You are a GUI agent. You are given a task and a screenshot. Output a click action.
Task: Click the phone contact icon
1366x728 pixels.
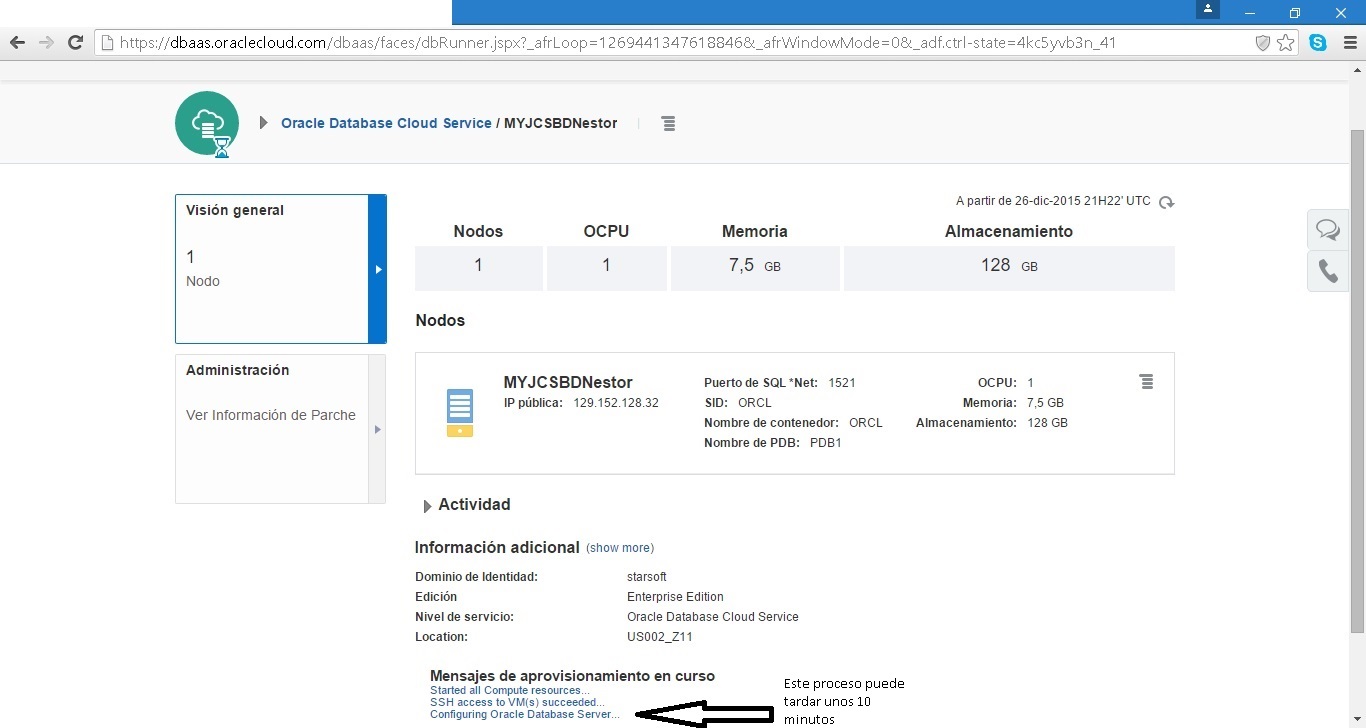click(1327, 271)
